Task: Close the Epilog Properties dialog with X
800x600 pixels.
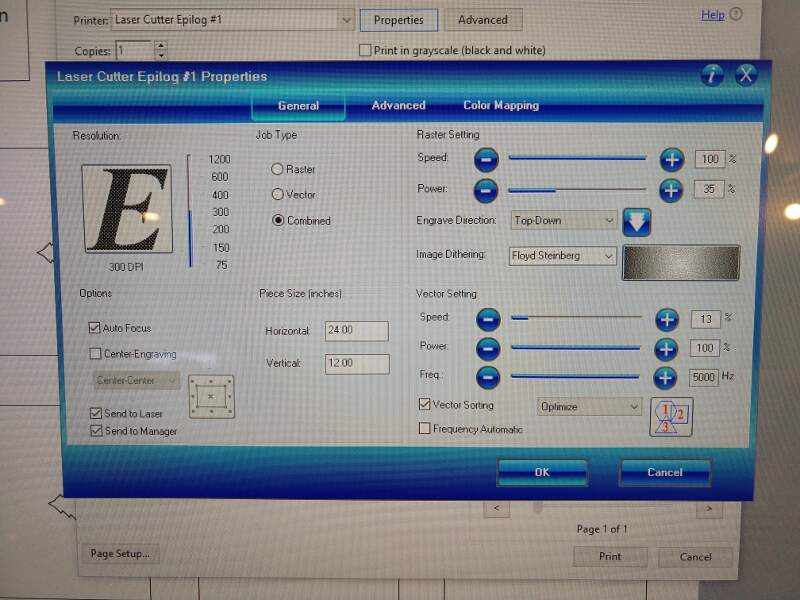Action: point(746,76)
